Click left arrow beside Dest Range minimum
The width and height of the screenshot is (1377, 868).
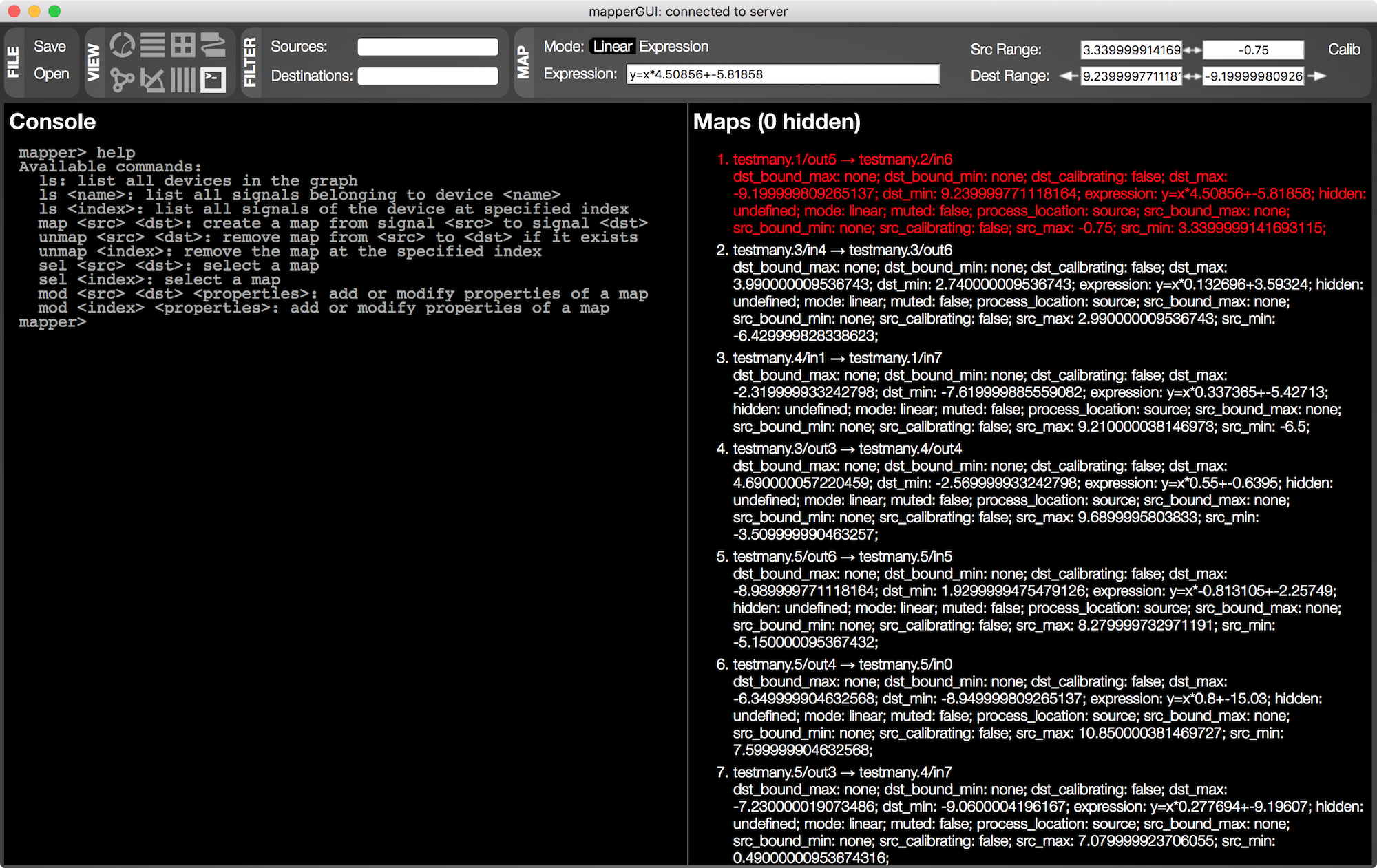pyautogui.click(x=1068, y=76)
